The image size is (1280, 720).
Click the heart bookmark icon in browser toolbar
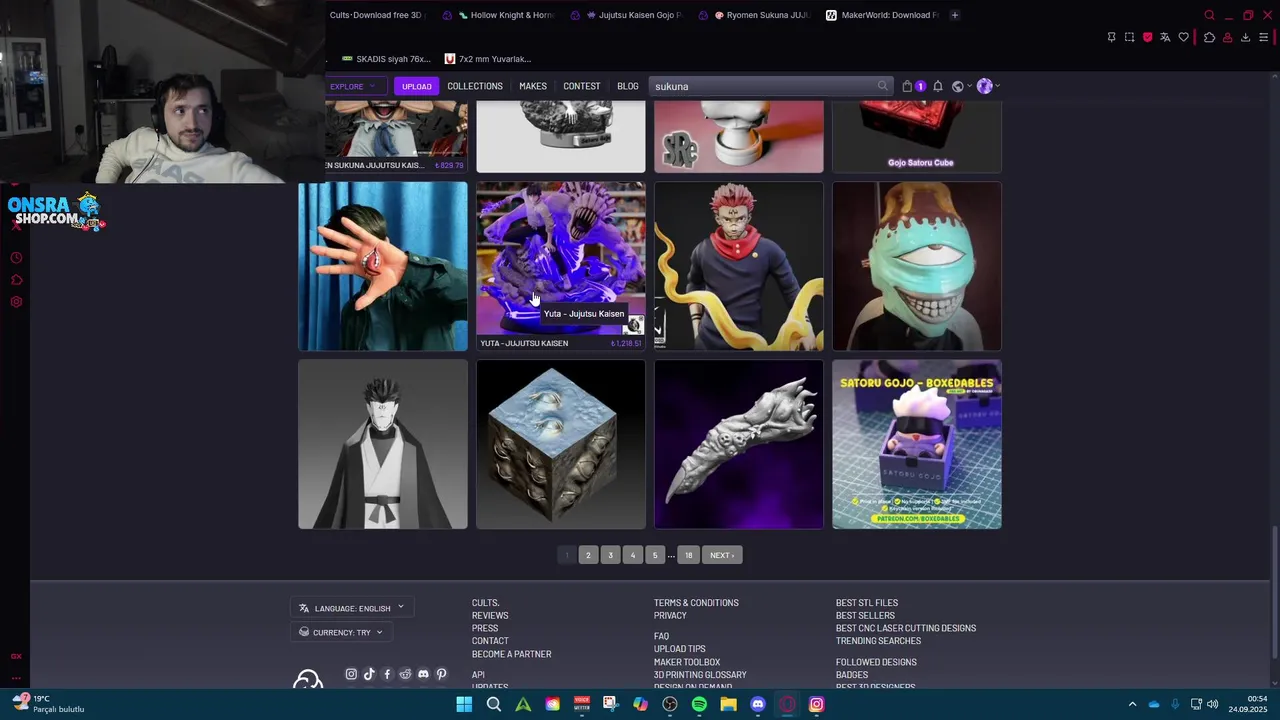coord(1183,37)
